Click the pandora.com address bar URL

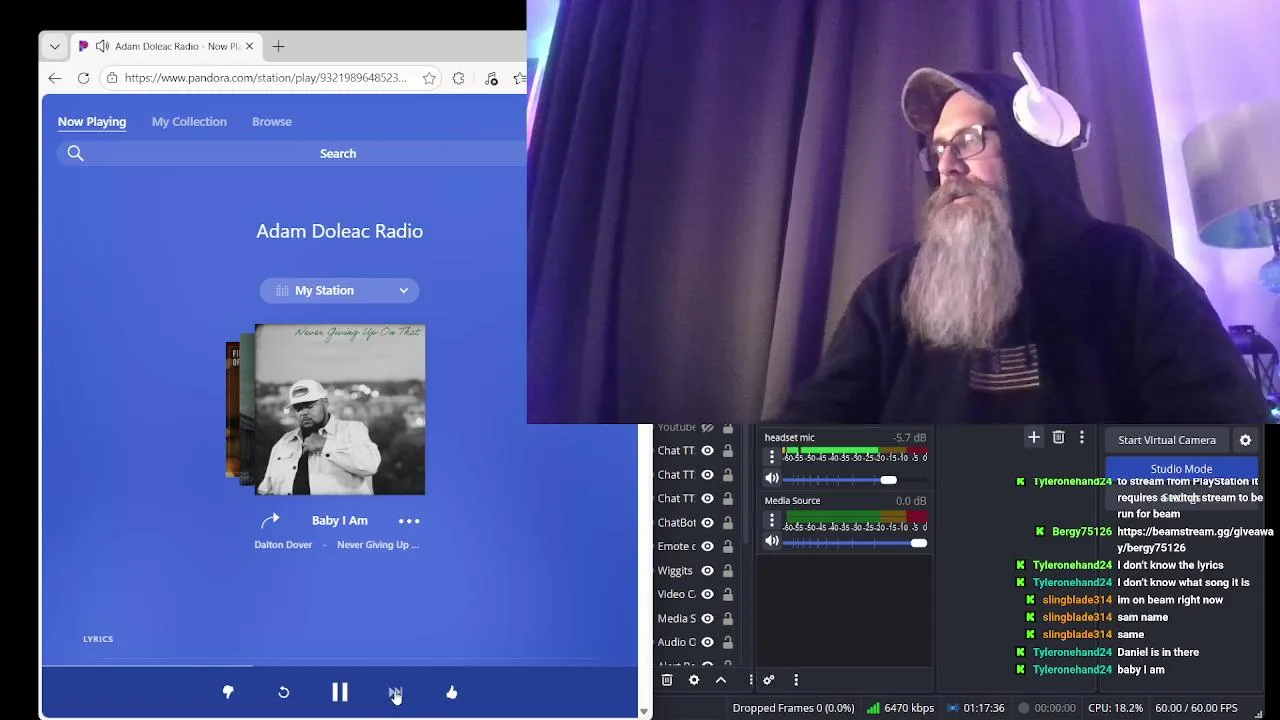coord(265,78)
